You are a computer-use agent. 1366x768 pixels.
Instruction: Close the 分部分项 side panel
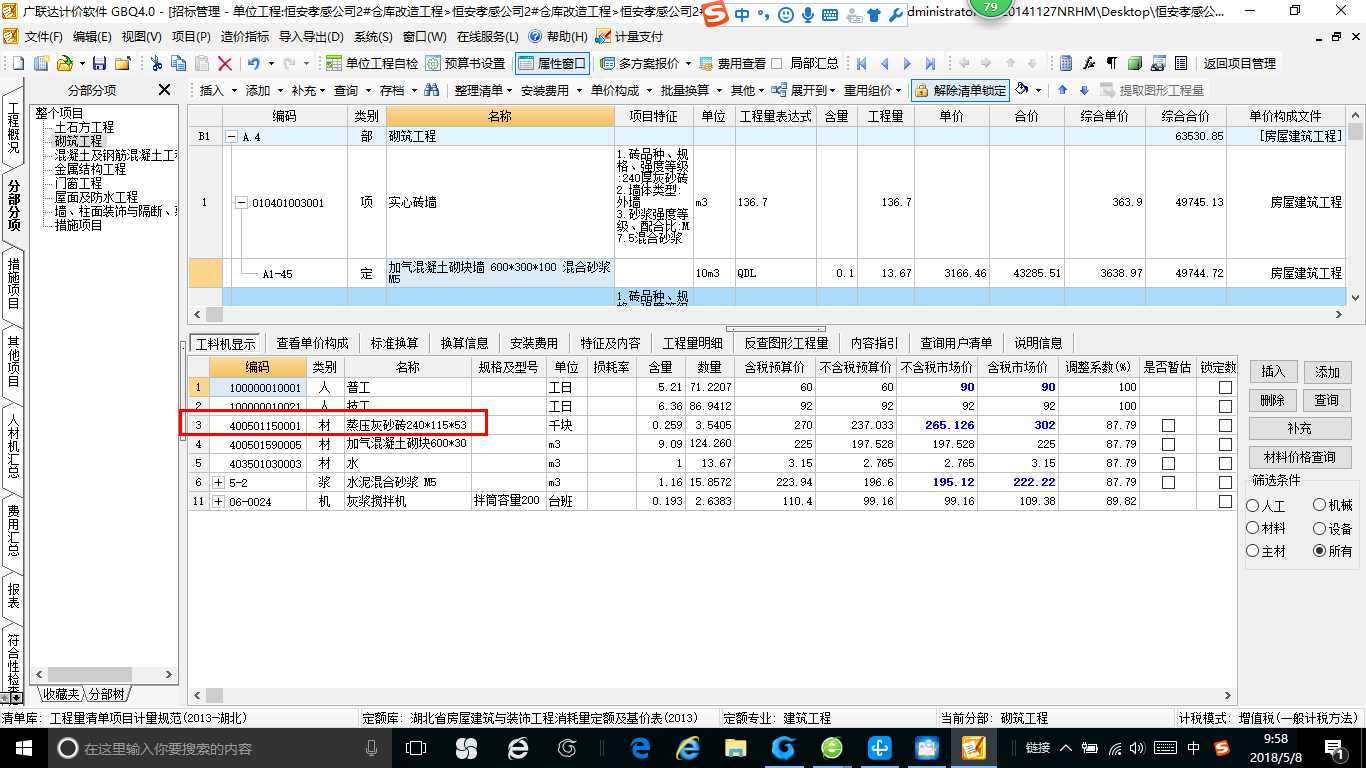click(x=165, y=90)
